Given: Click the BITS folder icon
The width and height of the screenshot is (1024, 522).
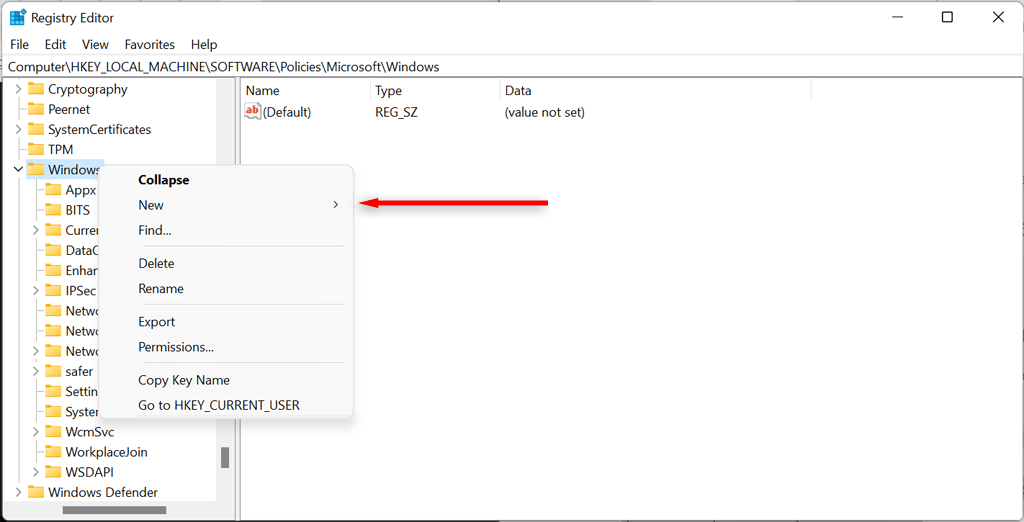Looking at the screenshot, I should [x=54, y=210].
